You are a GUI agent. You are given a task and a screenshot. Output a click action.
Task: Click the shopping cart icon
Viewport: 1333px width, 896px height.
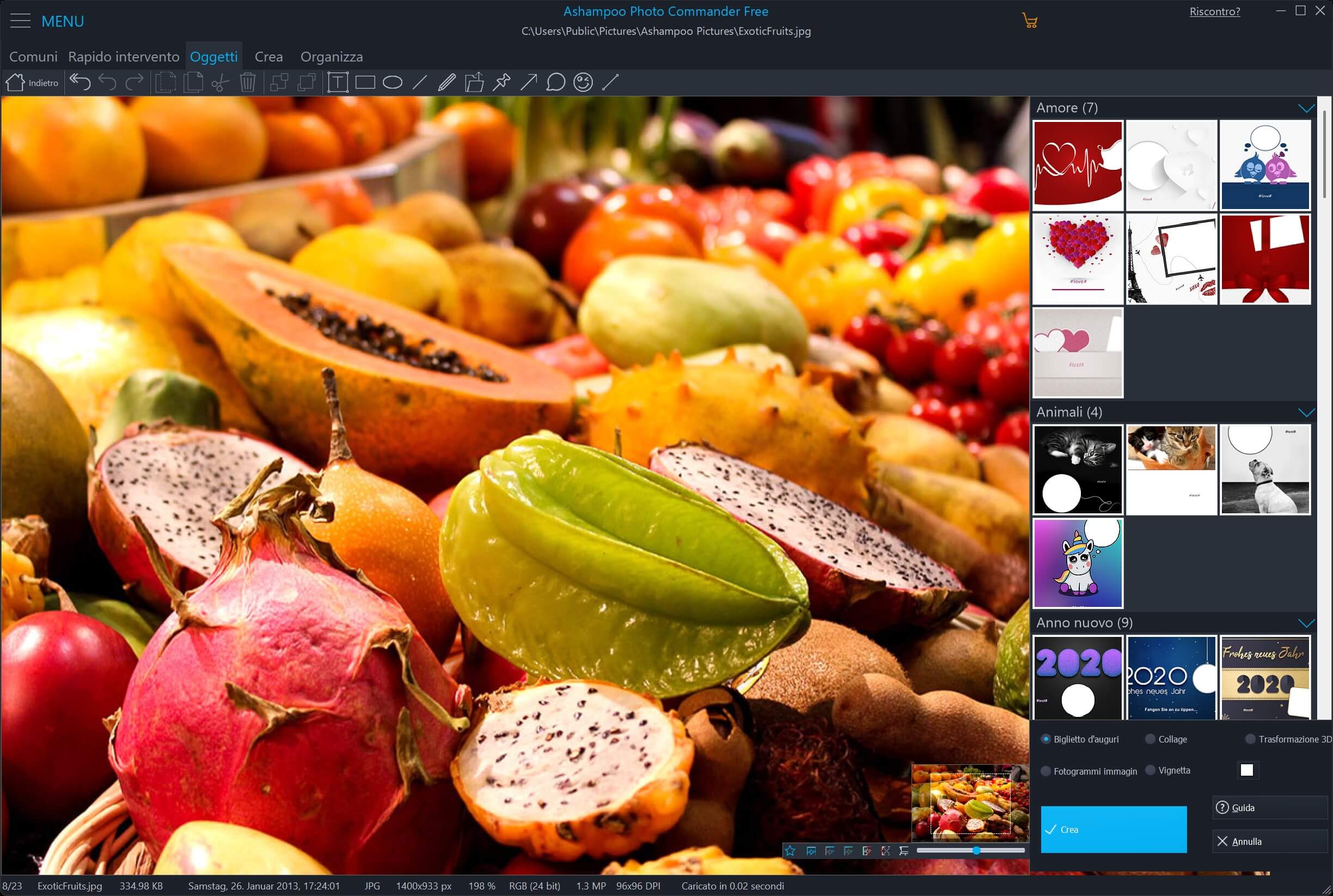pyautogui.click(x=1030, y=22)
